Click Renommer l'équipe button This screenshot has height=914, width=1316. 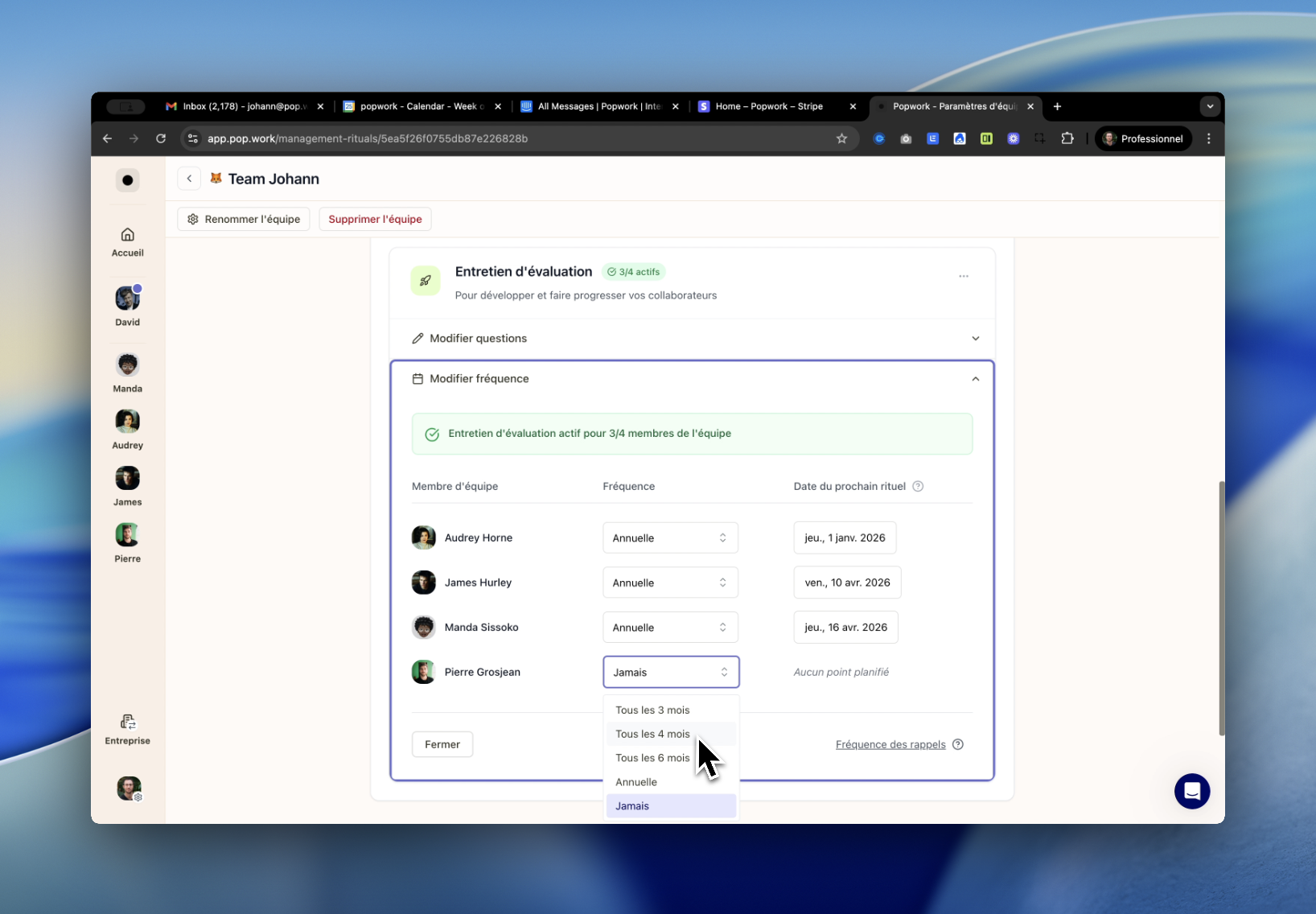[244, 219]
